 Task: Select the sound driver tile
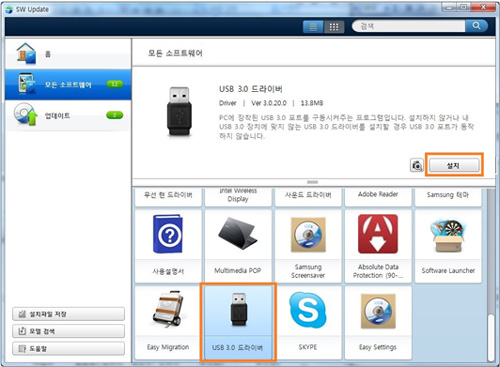pos(308,197)
